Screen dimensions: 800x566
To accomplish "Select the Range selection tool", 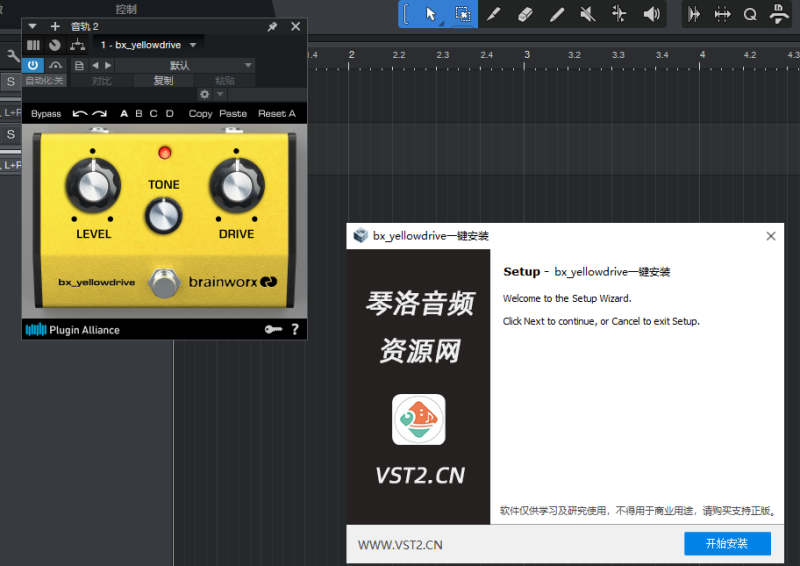I will click(x=463, y=14).
